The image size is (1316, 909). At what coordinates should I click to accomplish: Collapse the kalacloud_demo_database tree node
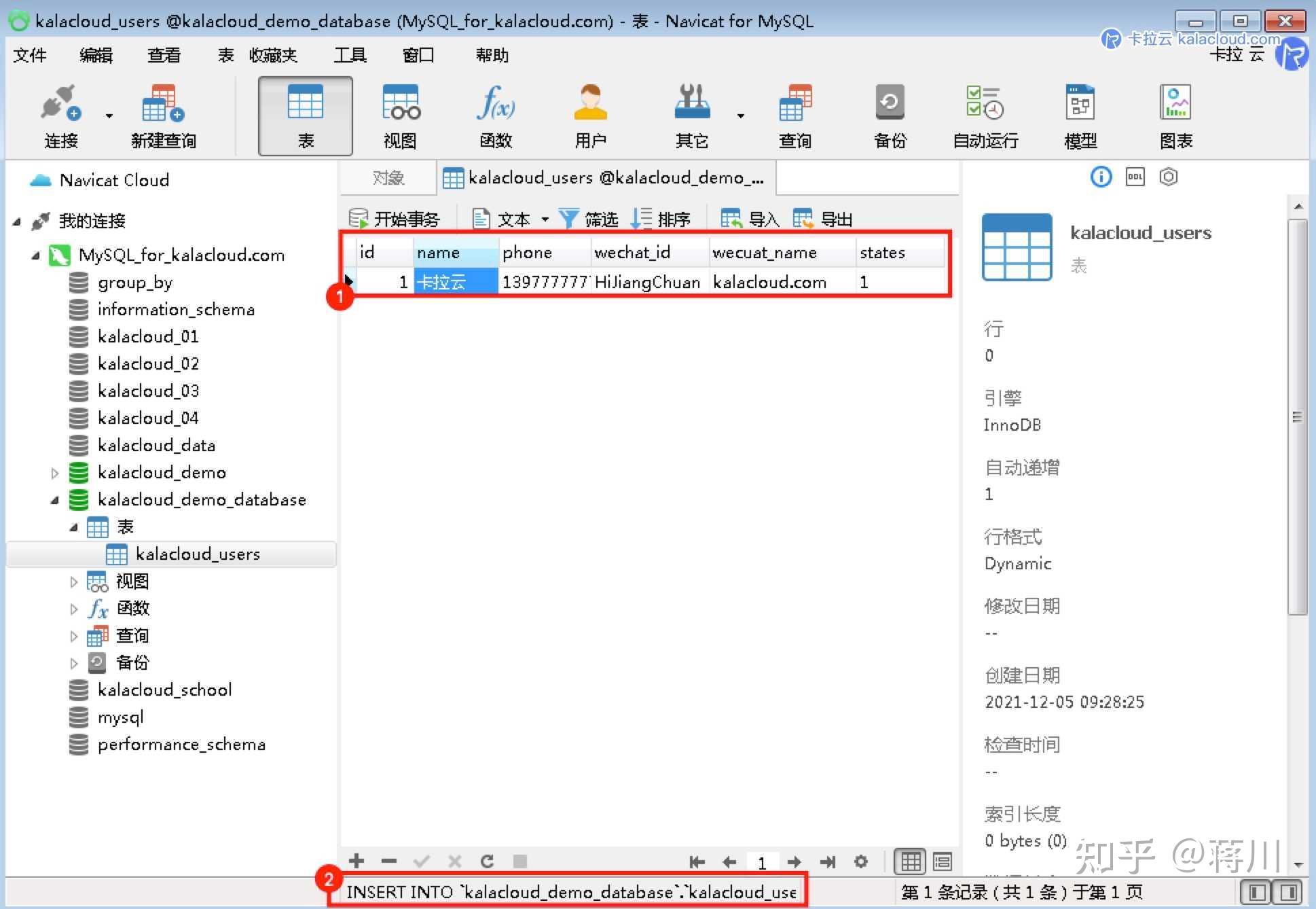pyautogui.click(x=54, y=499)
